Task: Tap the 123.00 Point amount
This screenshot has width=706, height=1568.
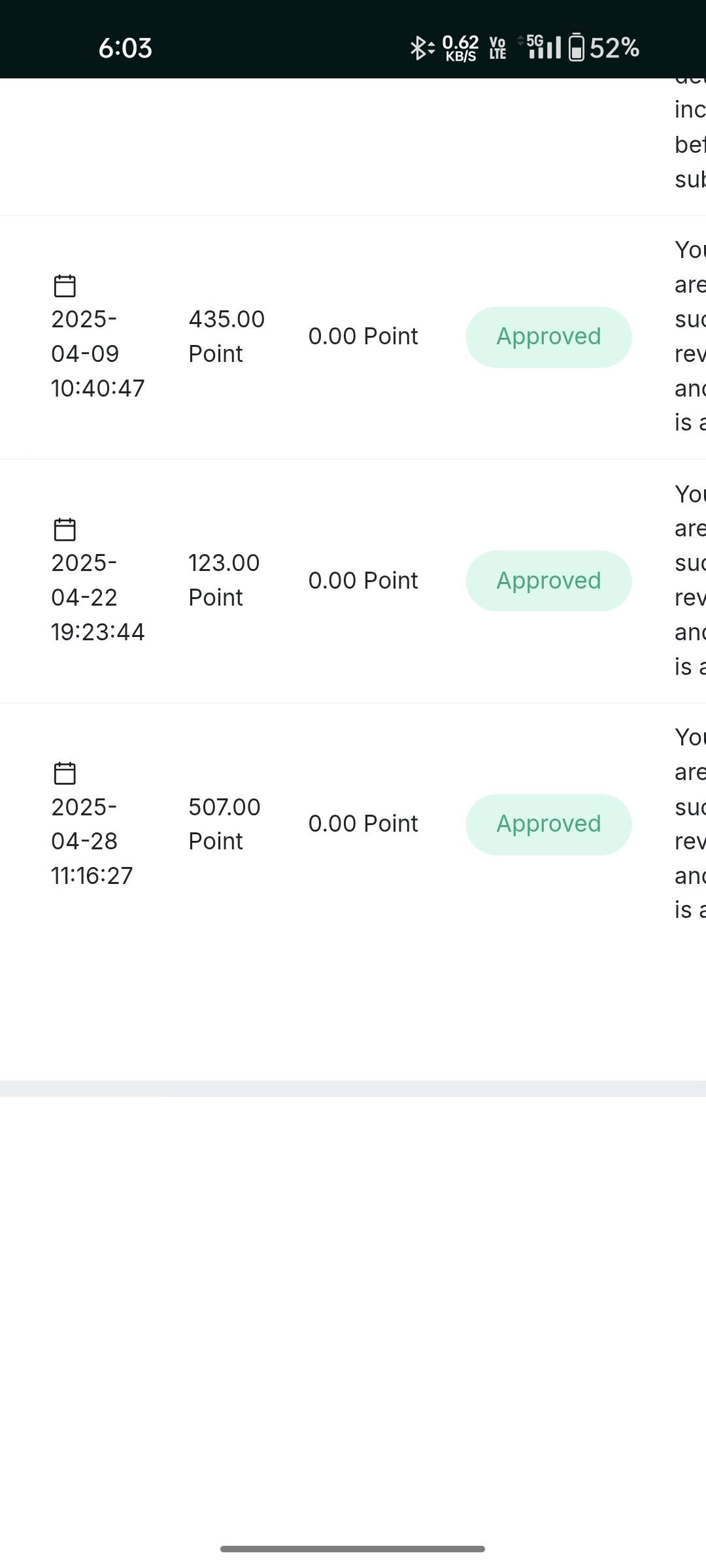Action: pos(224,580)
